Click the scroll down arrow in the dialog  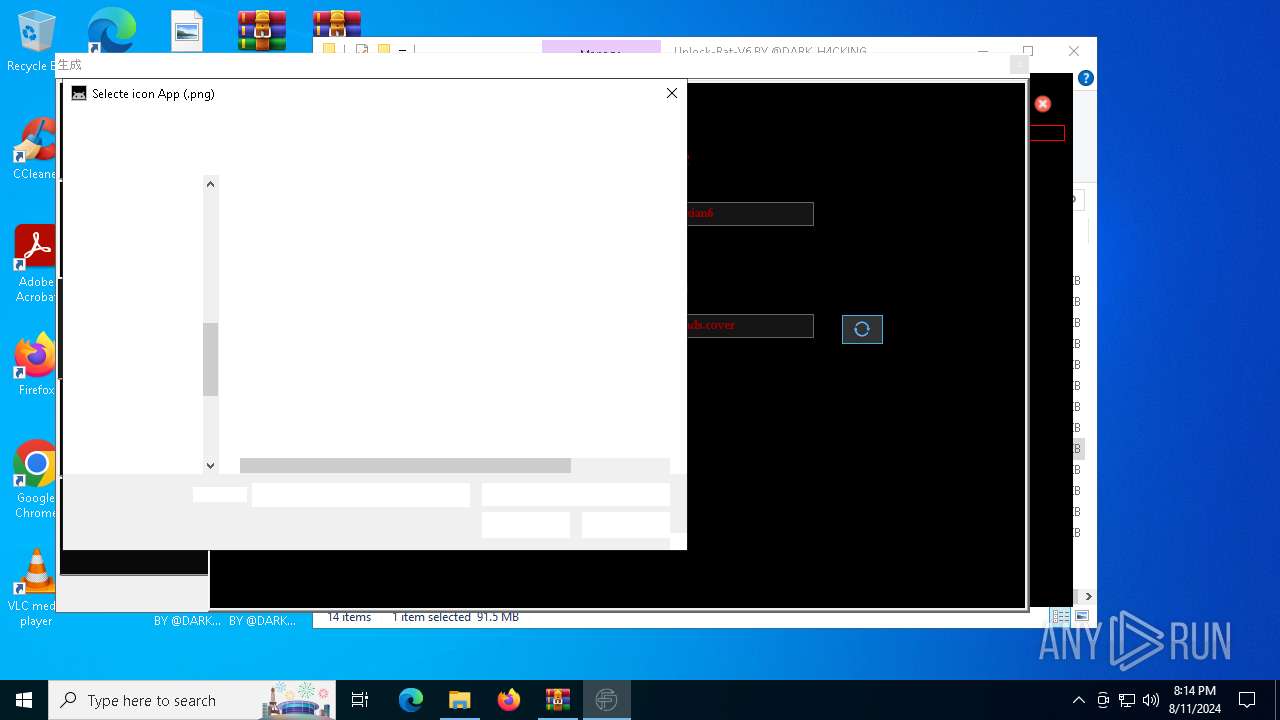tap(210, 465)
